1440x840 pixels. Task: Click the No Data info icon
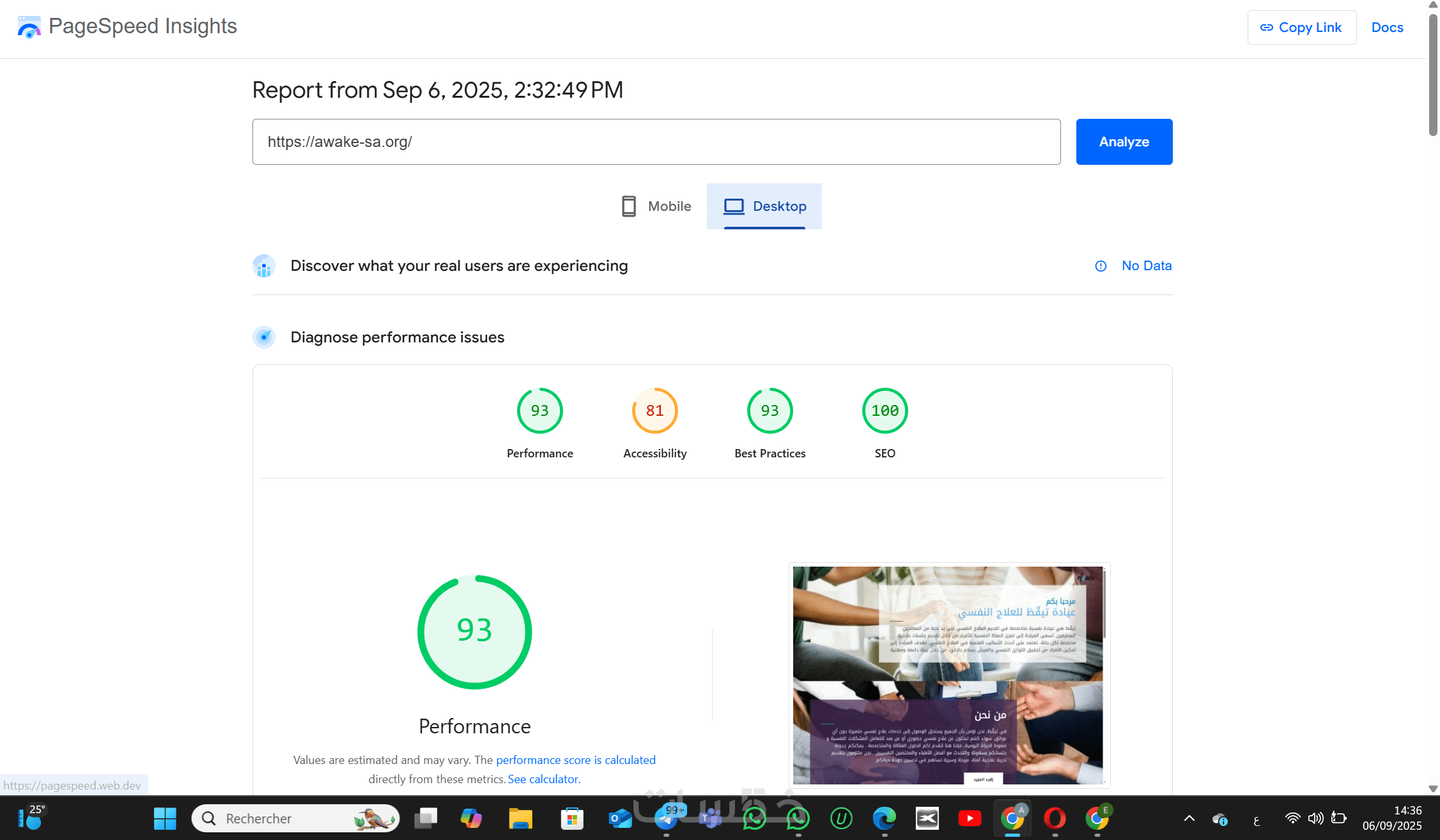point(1101,266)
